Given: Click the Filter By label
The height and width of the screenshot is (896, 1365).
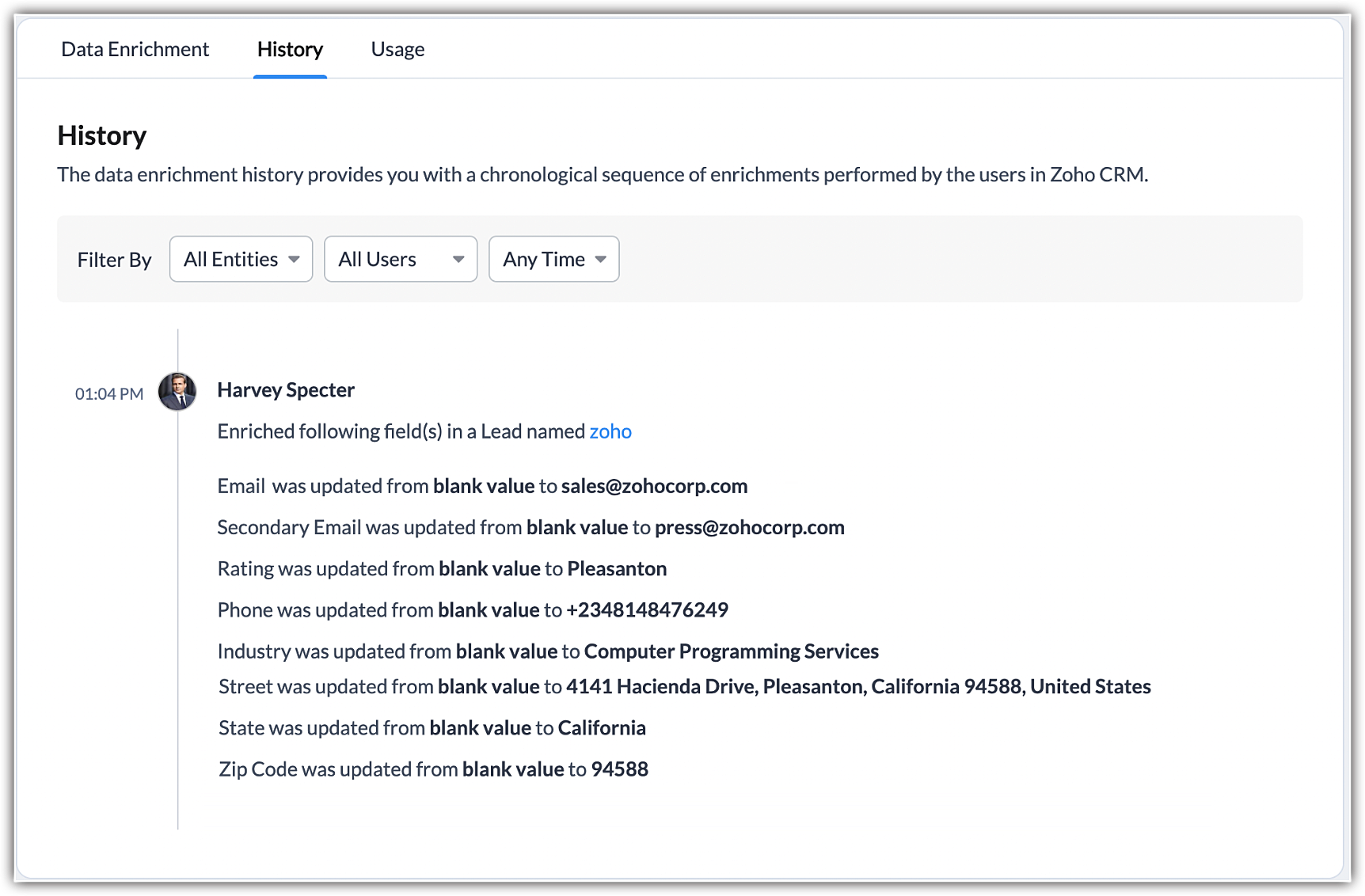Looking at the screenshot, I should coord(114,260).
